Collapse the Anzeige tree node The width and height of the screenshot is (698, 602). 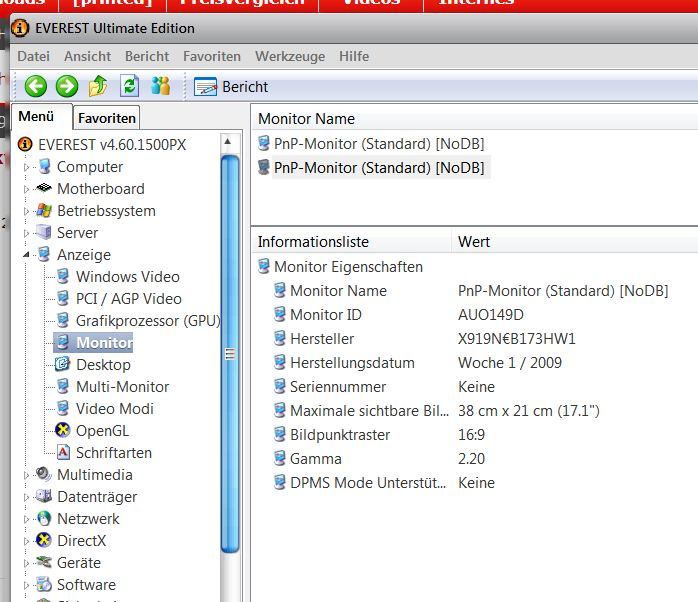click(x=26, y=255)
